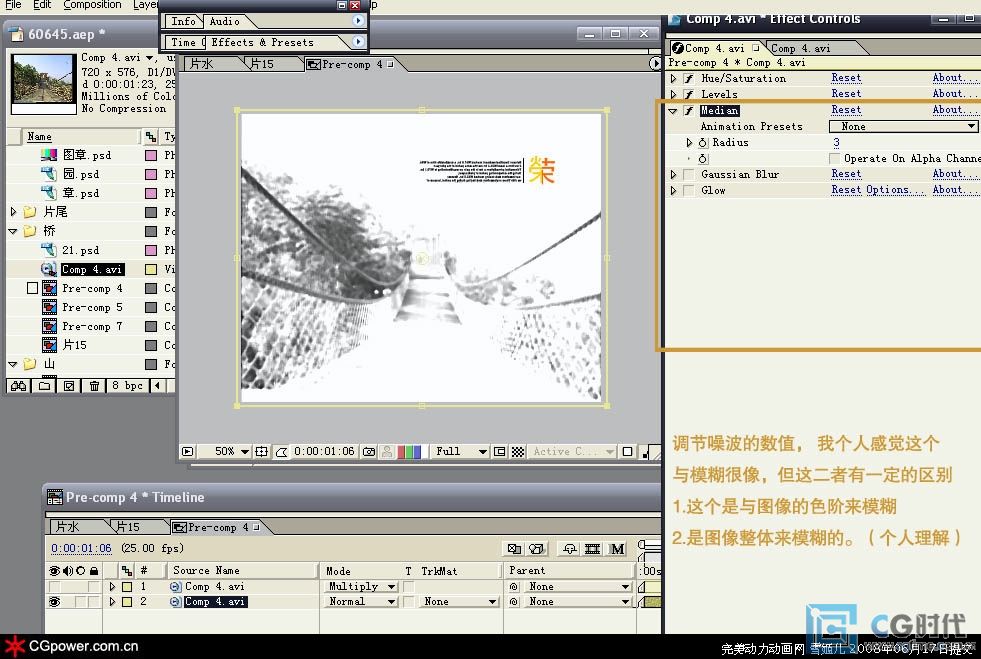Screen dimensions: 981x659
Task: Toggle the draft 3D icon in Timeline
Action: pos(536,549)
